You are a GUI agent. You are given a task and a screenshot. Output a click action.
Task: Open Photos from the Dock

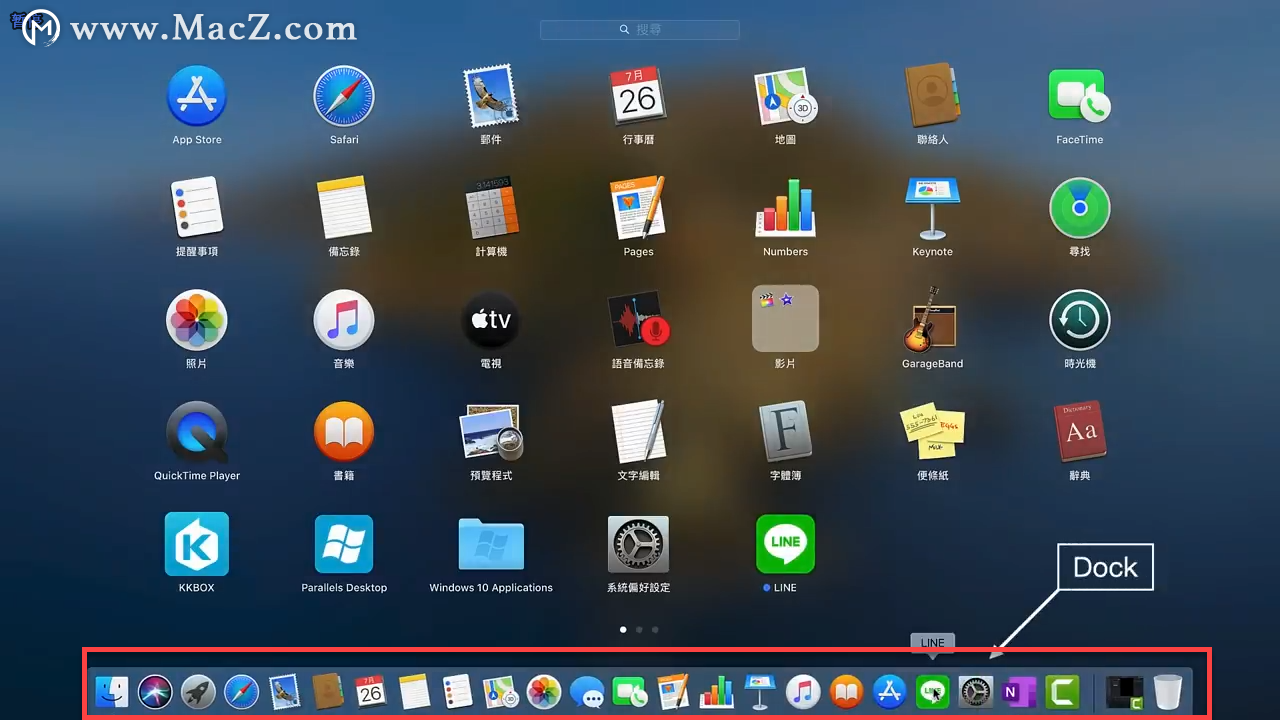pos(544,692)
